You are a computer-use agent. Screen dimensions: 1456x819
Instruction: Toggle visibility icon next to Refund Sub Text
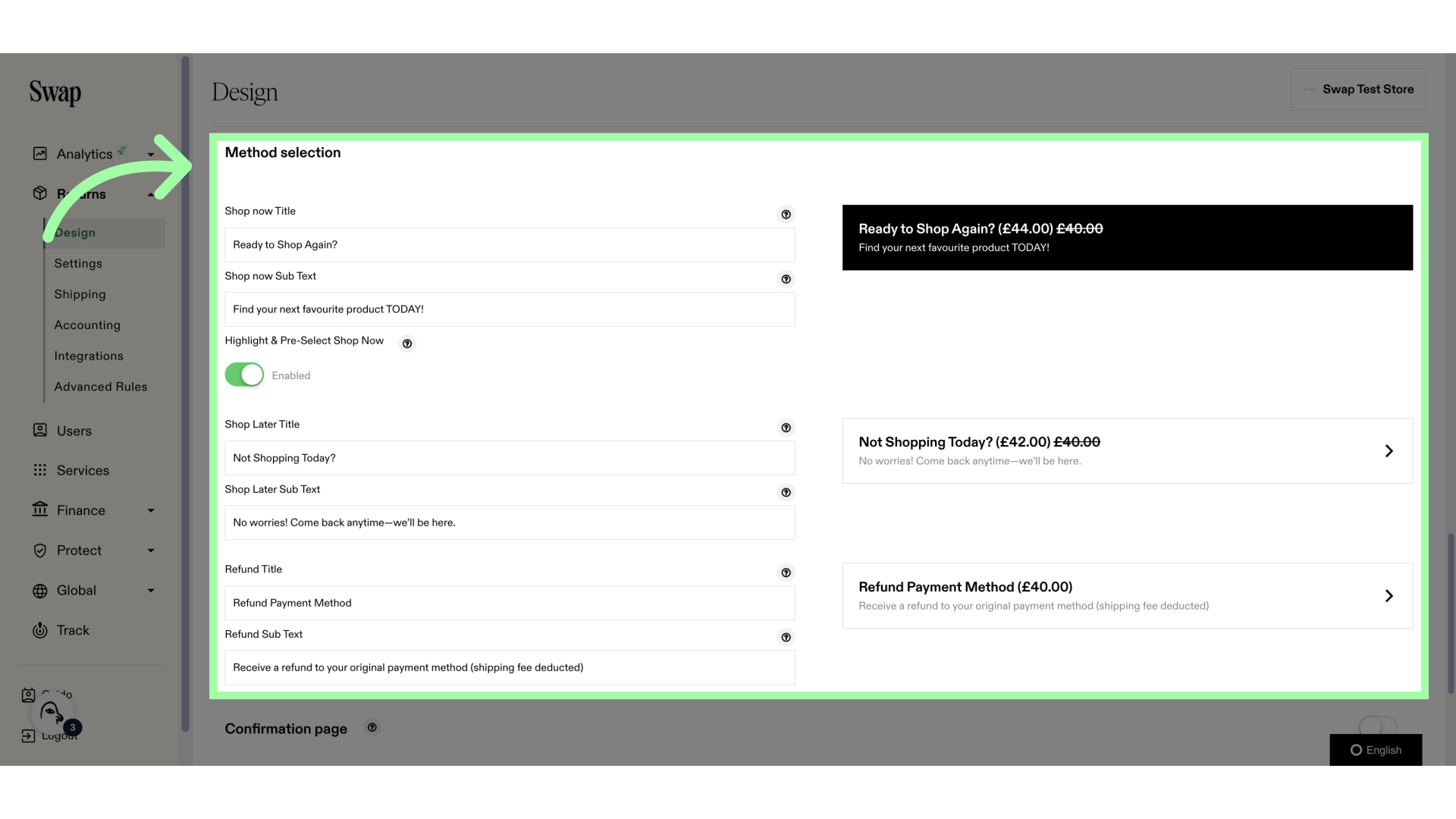coord(786,637)
